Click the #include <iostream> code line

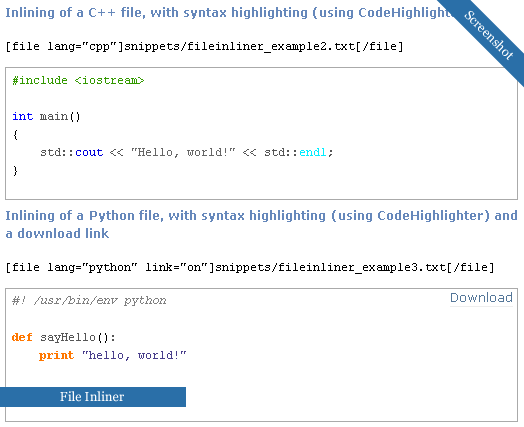pos(78,81)
